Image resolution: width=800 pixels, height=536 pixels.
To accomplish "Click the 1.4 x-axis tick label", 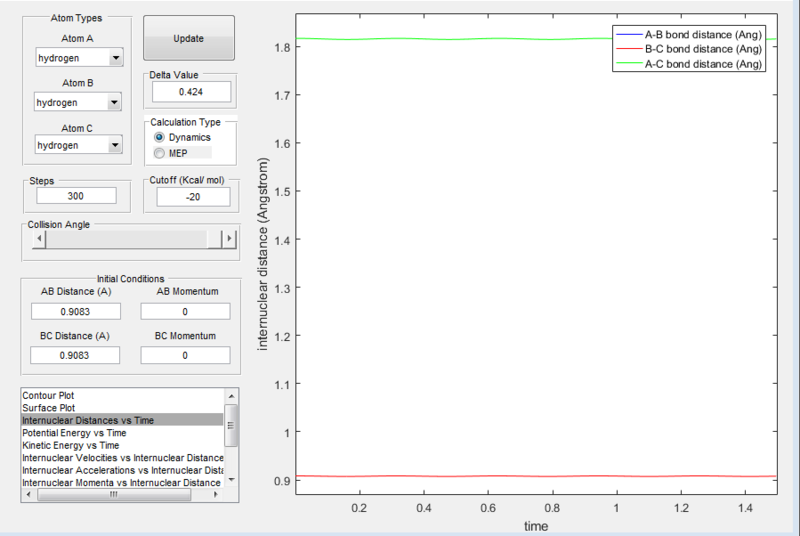I will pyautogui.click(x=745, y=508).
